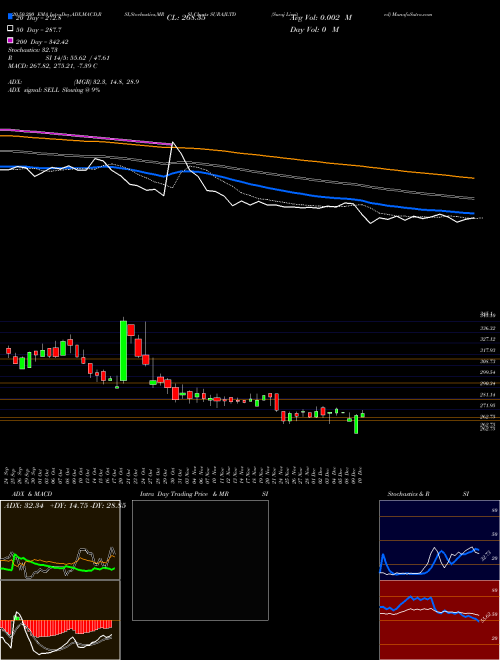
Task: Click the 271.95 price axis label
Action: pos(486,405)
